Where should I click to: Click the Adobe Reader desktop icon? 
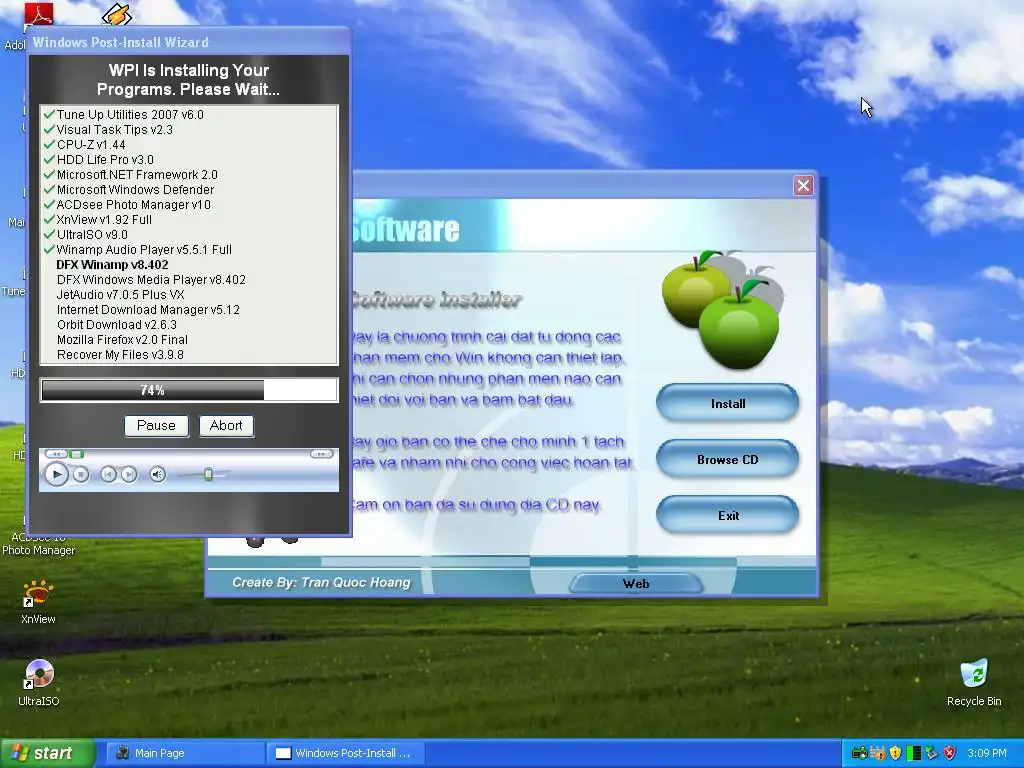coord(38,13)
